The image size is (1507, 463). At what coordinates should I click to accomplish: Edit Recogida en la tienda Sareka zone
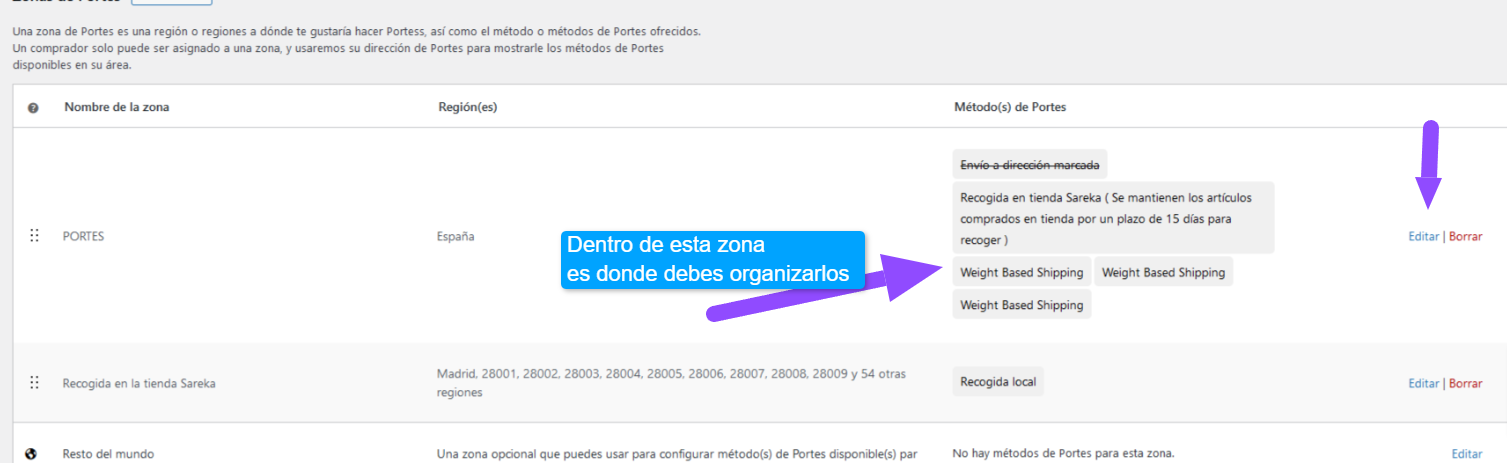click(x=1423, y=383)
